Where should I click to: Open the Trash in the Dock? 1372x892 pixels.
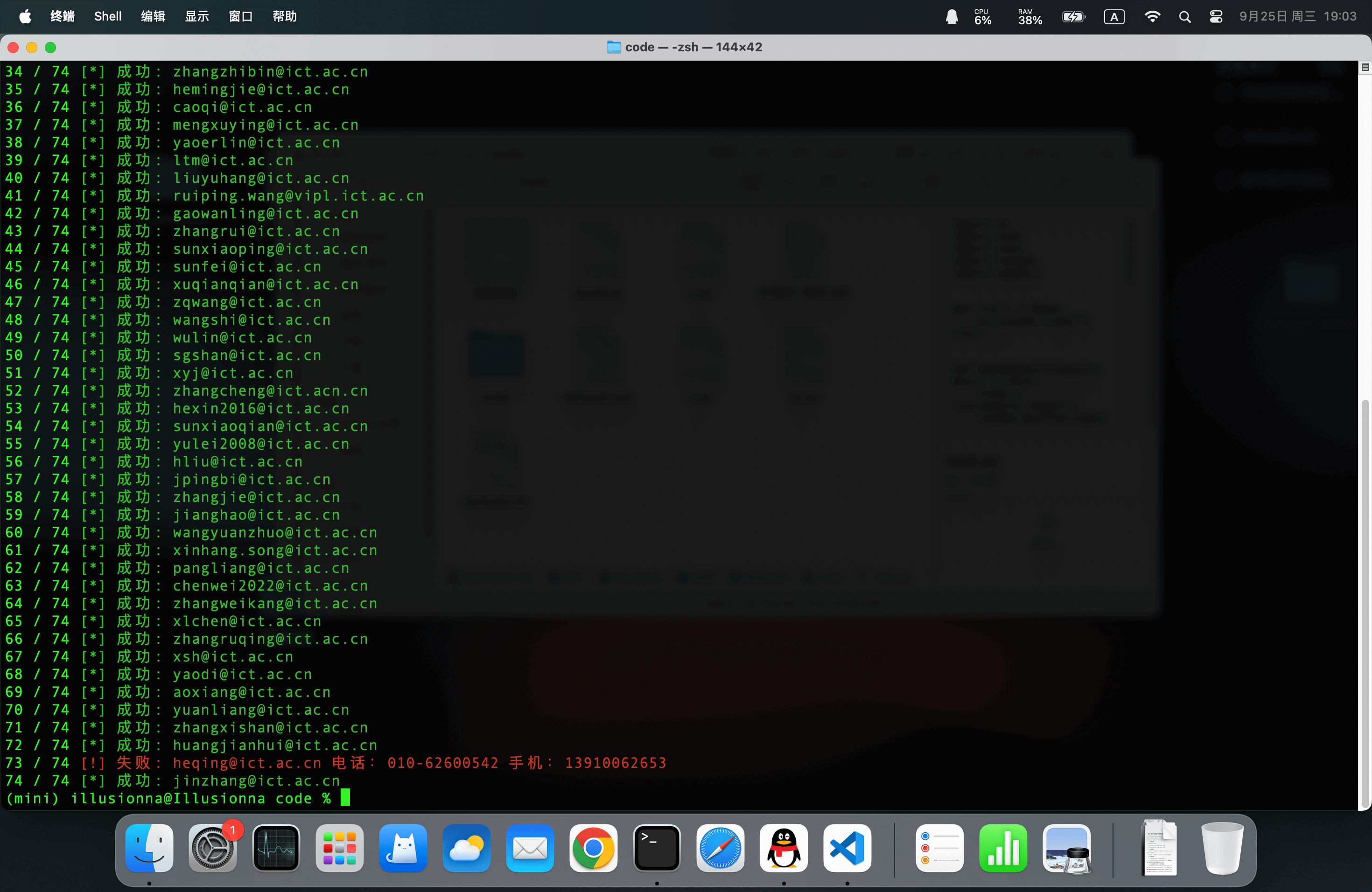[x=1222, y=848]
